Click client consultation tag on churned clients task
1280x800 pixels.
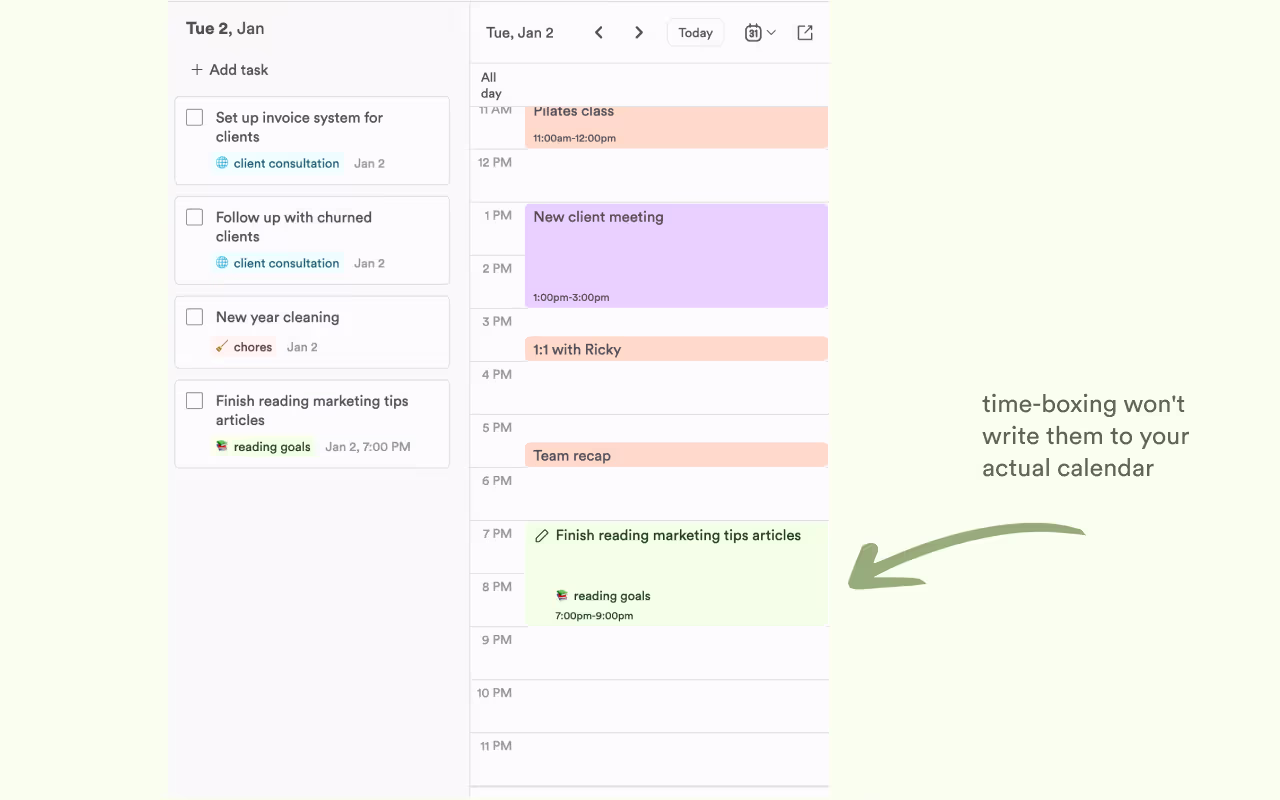coord(278,263)
